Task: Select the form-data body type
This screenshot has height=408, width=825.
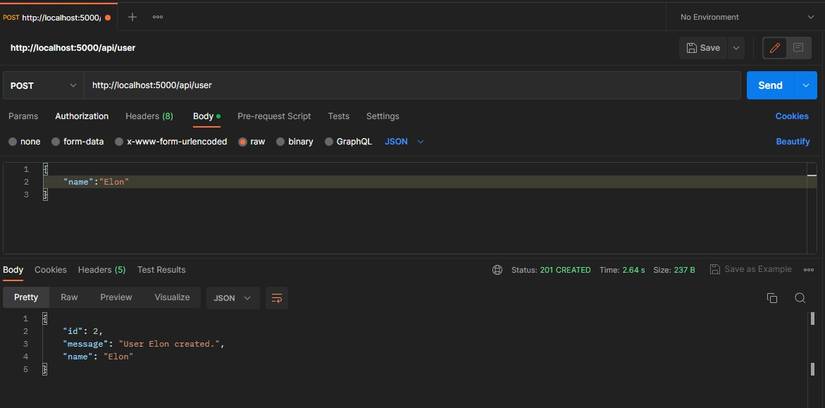Action: [77, 142]
